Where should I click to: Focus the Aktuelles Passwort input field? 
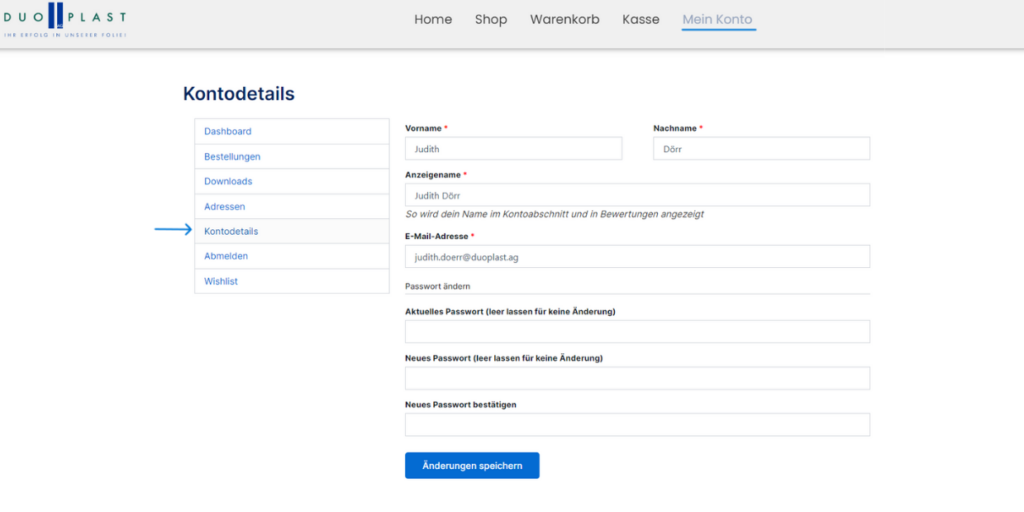637,332
